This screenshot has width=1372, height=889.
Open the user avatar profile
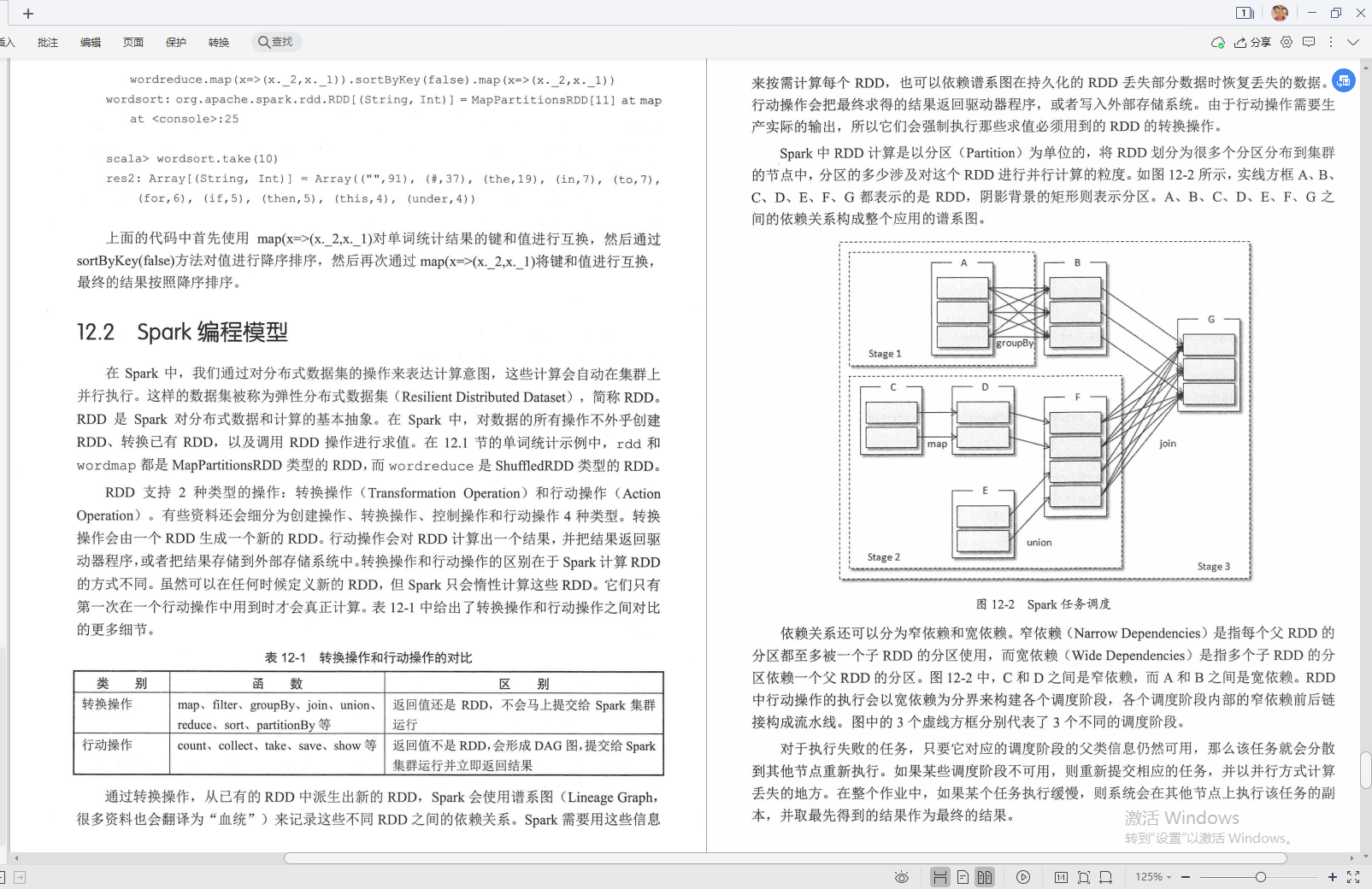click(1280, 13)
